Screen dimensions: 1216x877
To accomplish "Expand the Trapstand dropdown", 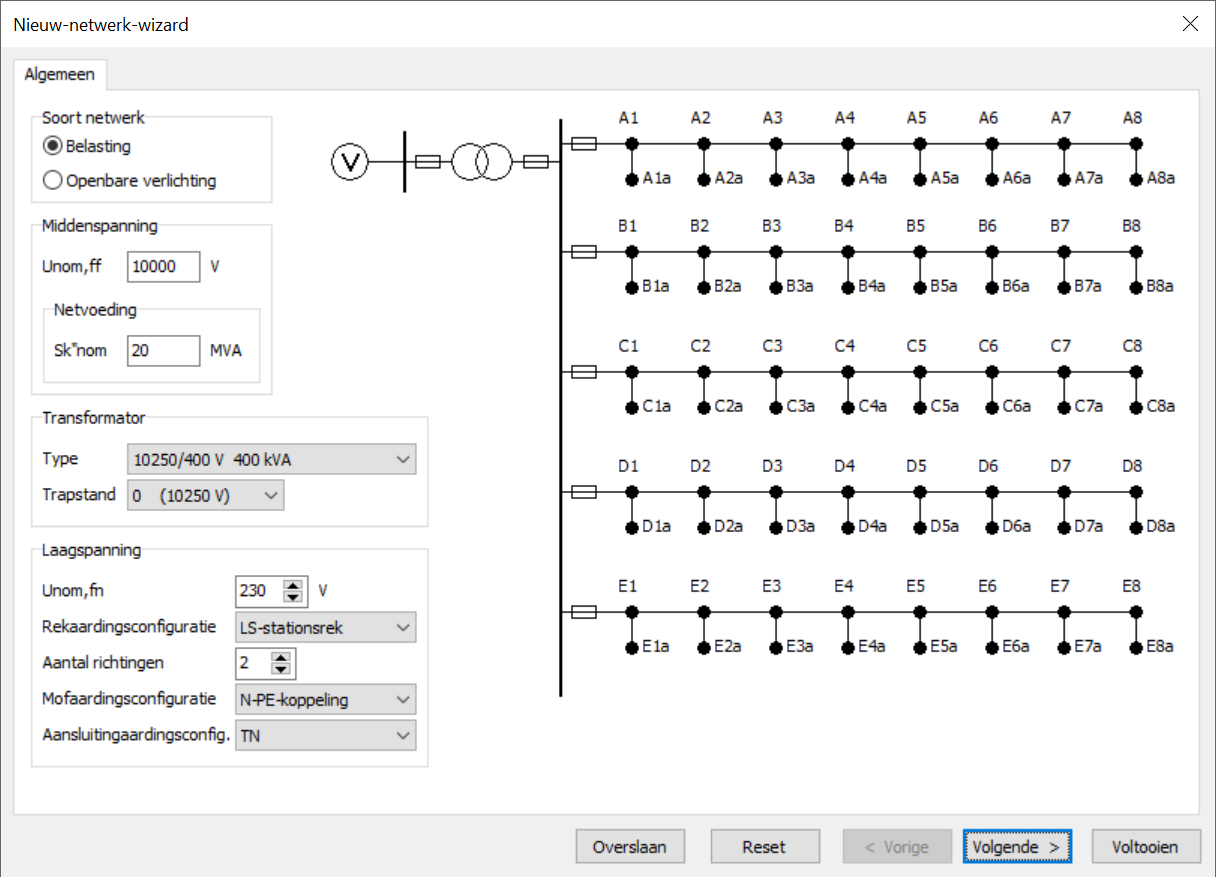I will 205,495.
